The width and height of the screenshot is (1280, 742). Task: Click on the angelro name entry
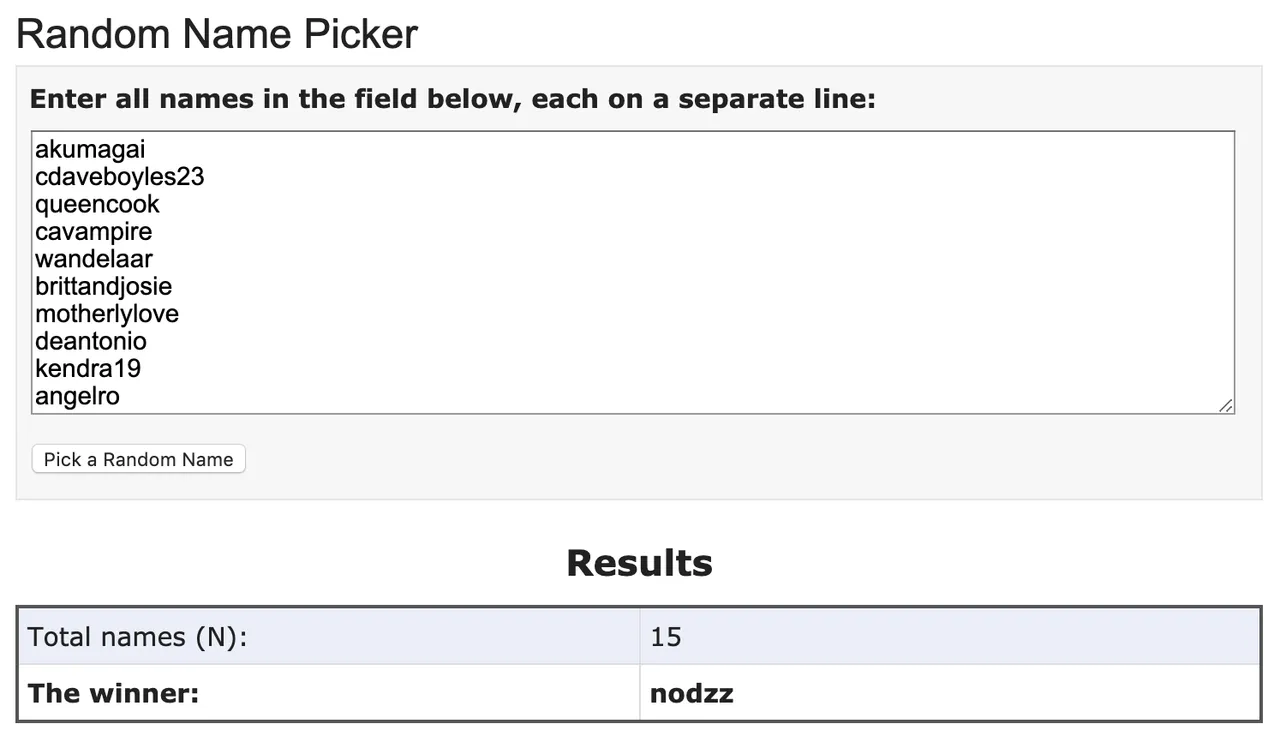[77, 397]
